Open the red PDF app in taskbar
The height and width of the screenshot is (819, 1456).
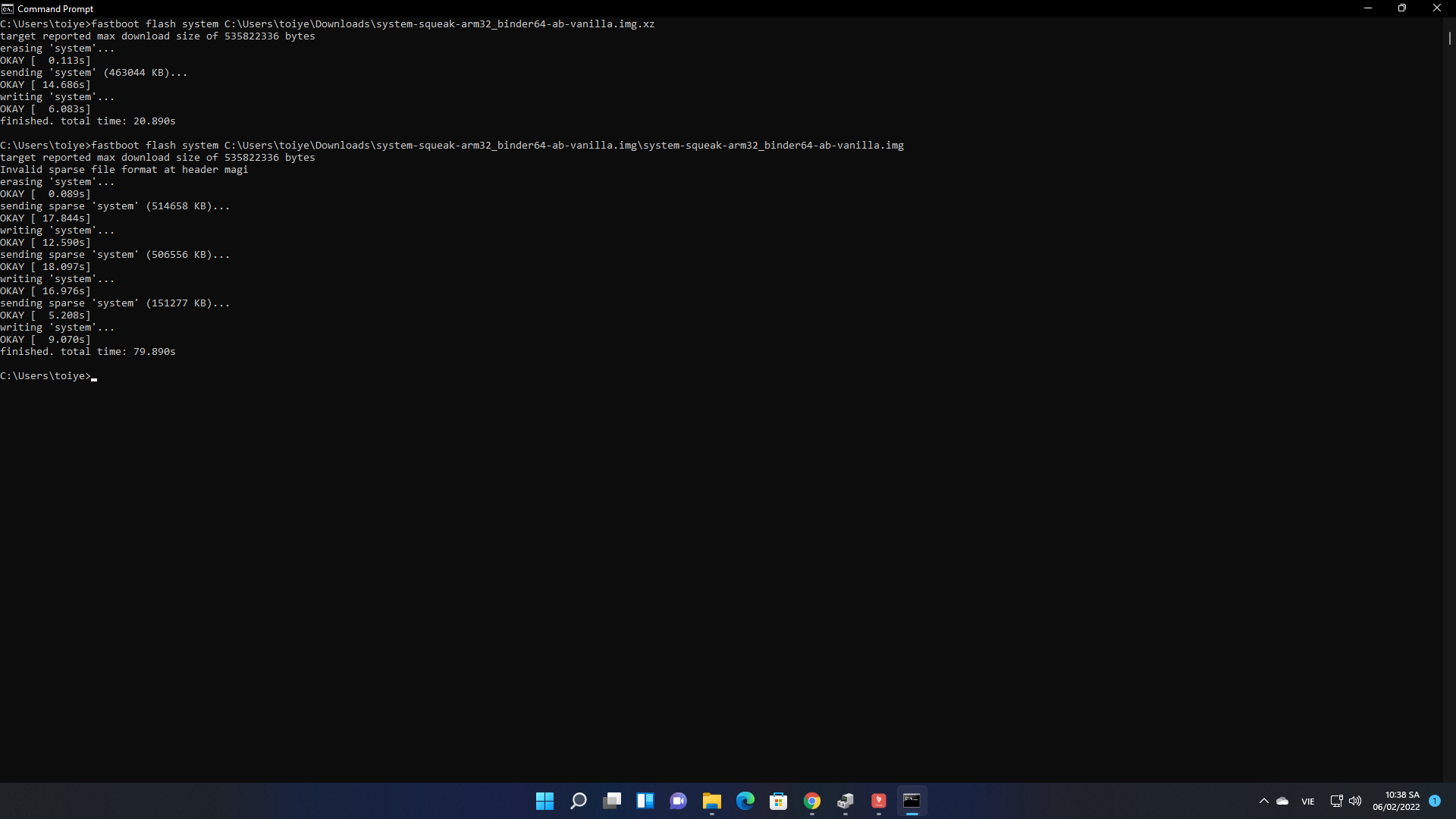(878, 801)
